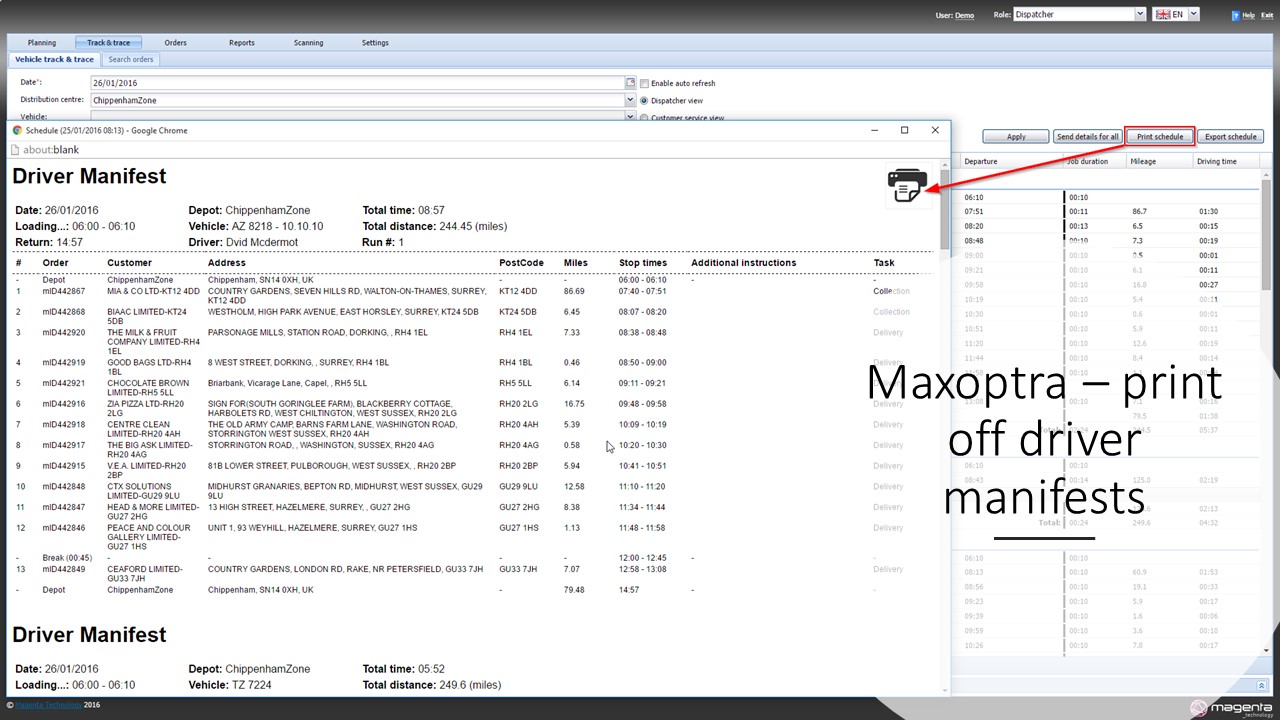This screenshot has height=720, width=1280.
Task: Enable auto refresh
Action: coord(644,83)
